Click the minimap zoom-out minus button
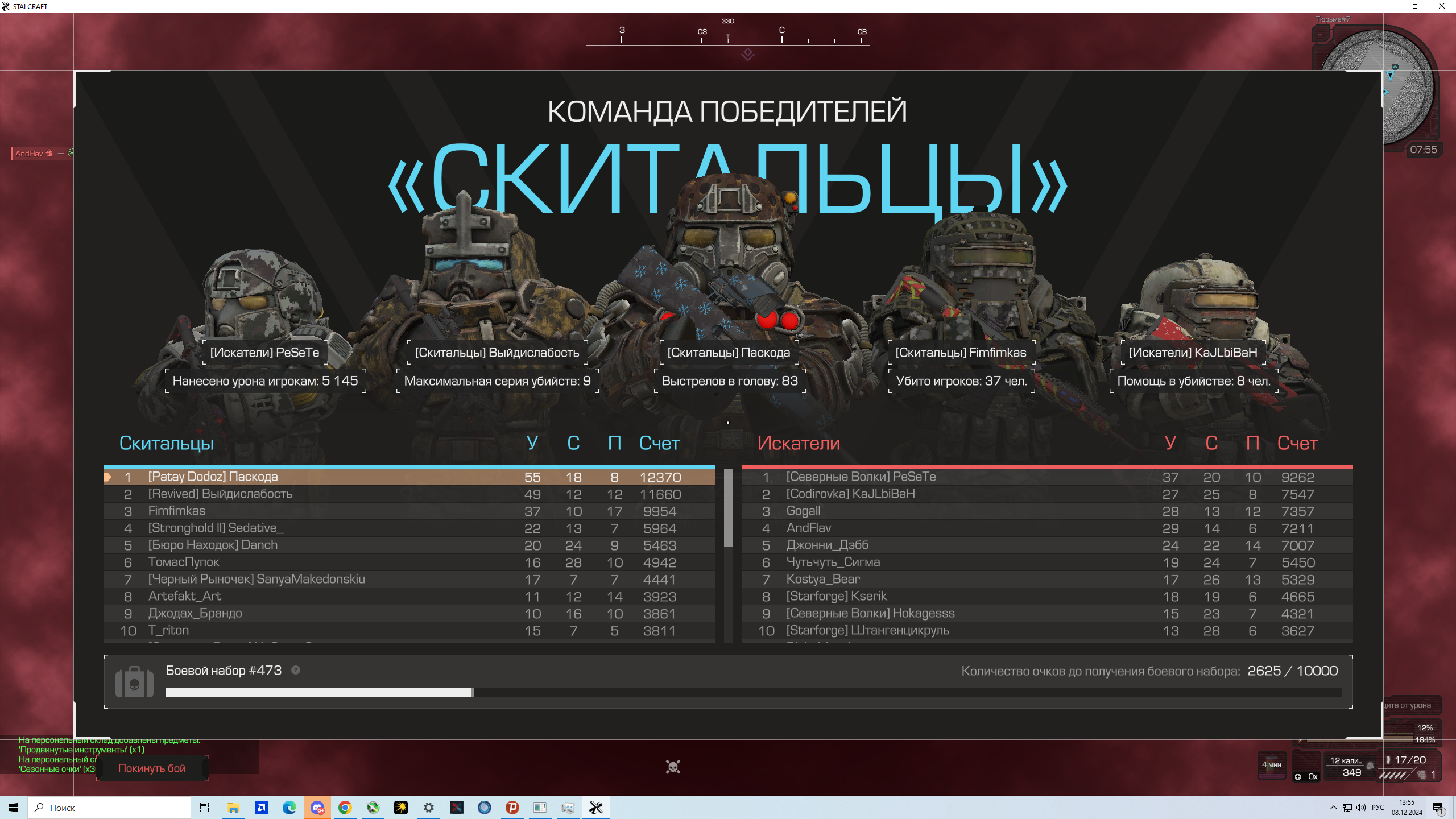The image size is (1456, 819). pos(1320,35)
